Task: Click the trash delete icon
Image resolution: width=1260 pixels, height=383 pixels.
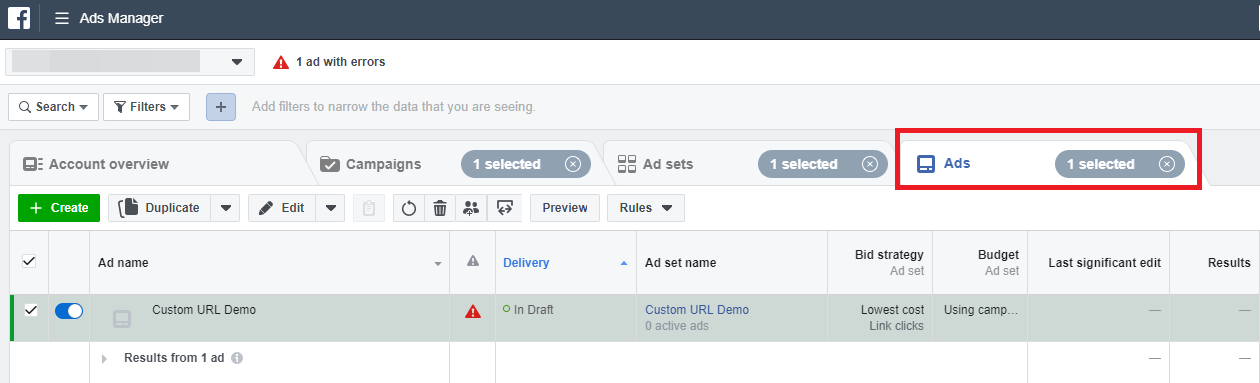Action: tap(440, 208)
